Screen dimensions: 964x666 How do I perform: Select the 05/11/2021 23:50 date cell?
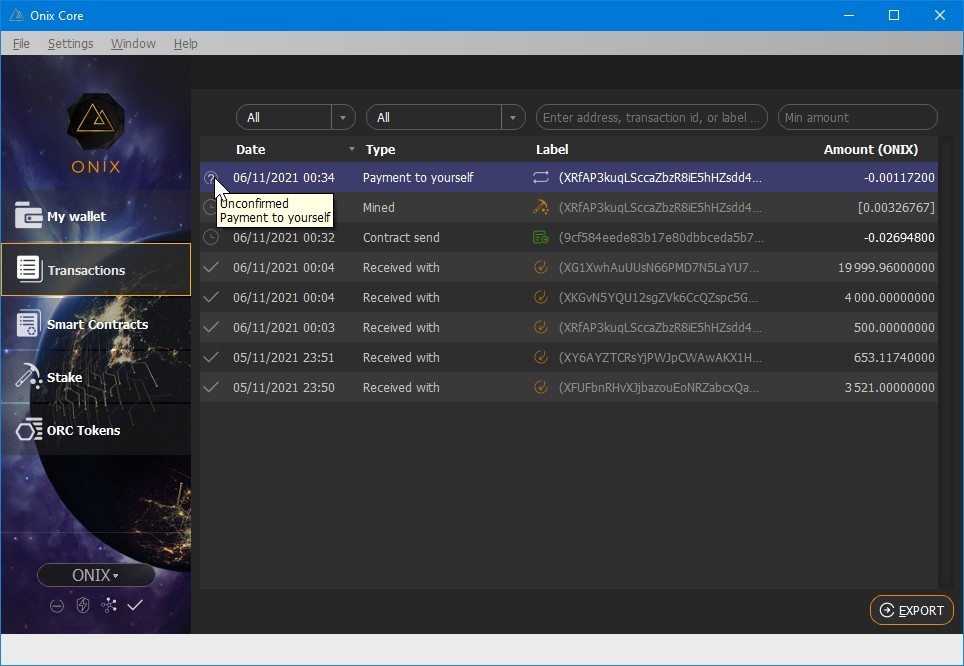[x=284, y=387]
